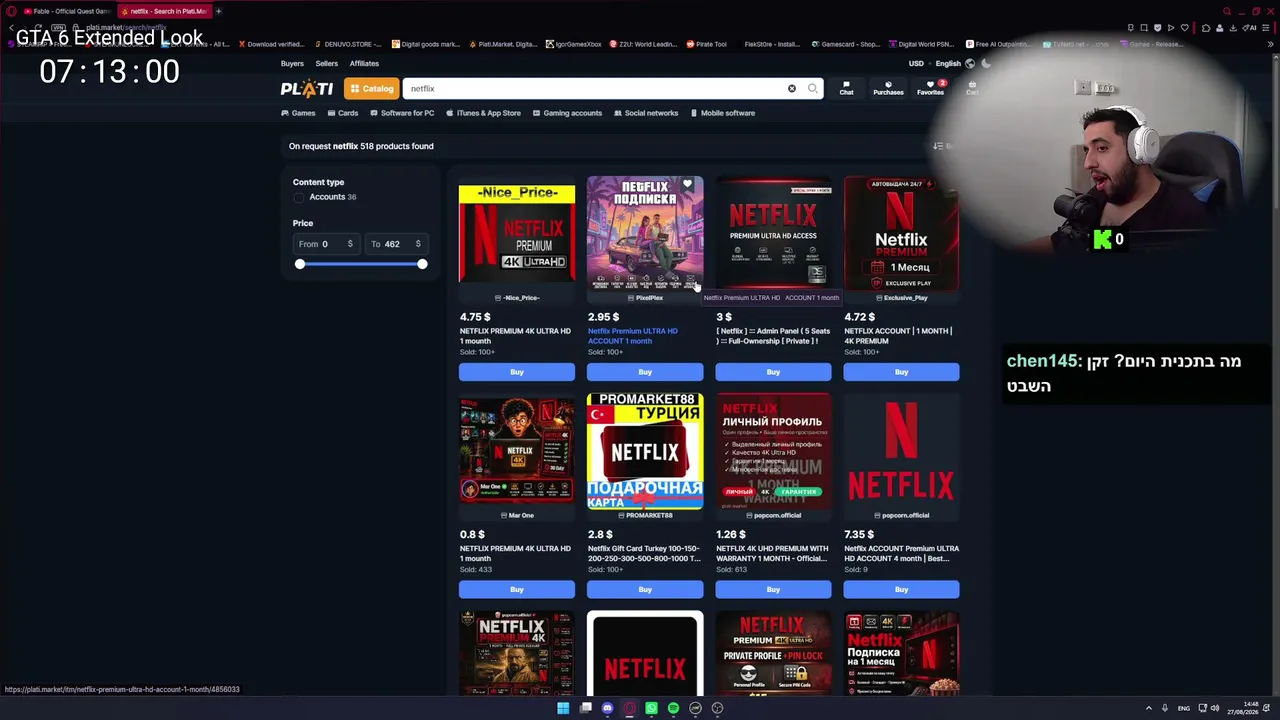Click the globe language icon
This screenshot has width=1280, height=720.
pos(970,64)
